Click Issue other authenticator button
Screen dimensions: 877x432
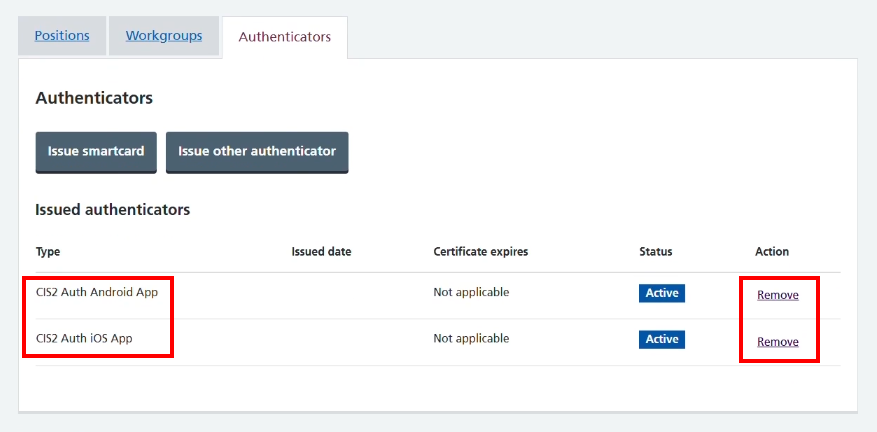point(257,152)
